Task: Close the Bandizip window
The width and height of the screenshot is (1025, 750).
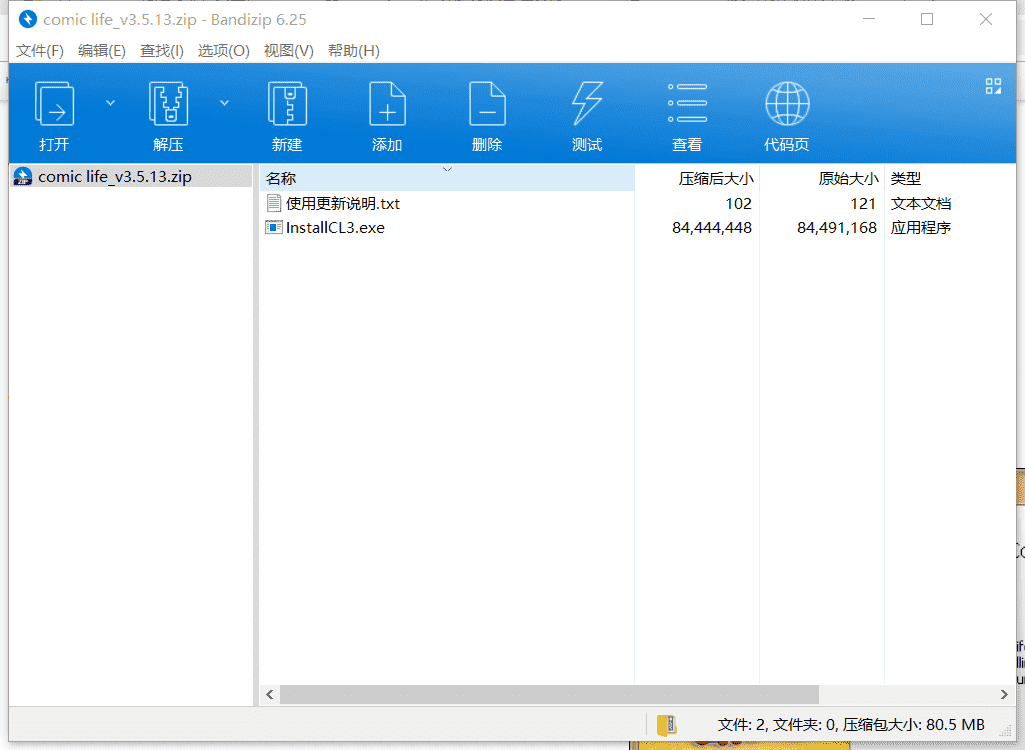Action: (x=986, y=19)
